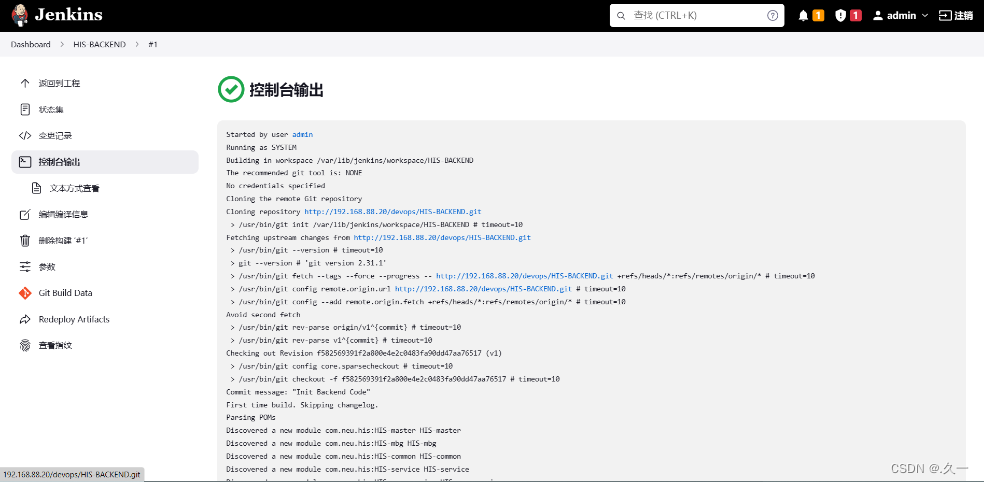
Task: Click 'Checking out Revision' log line
Action: (x=364, y=353)
